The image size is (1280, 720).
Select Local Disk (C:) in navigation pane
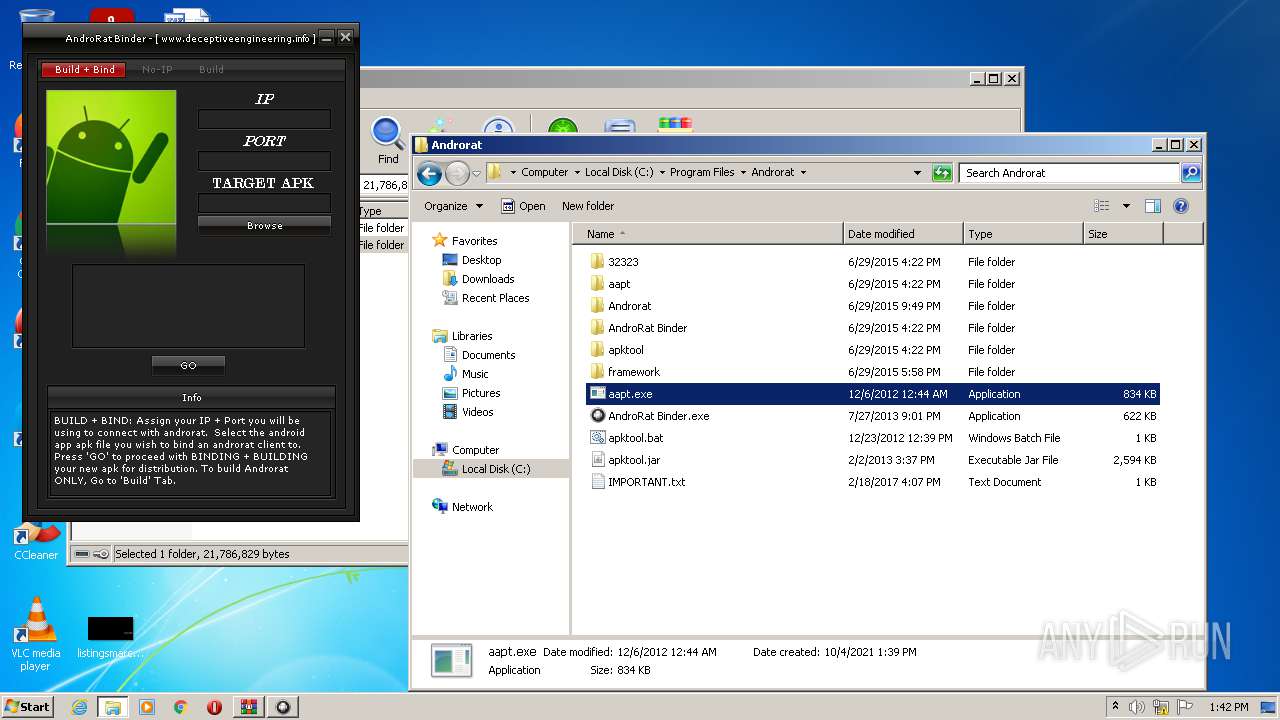coord(496,469)
